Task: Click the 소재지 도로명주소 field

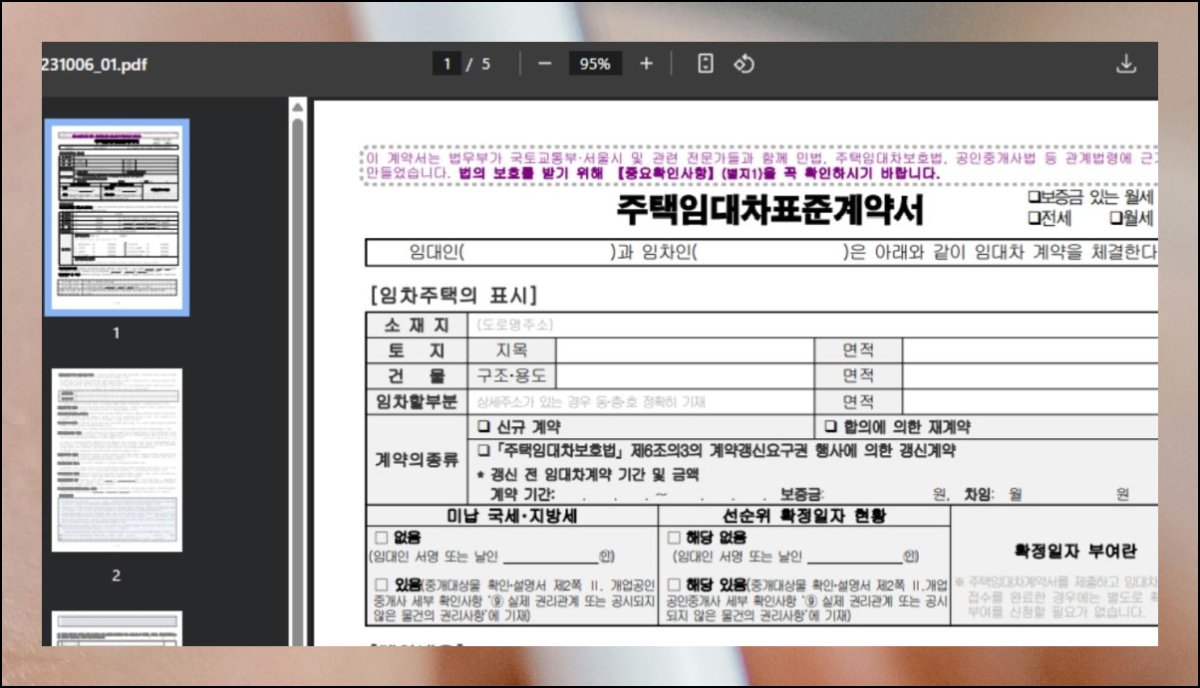Action: pos(812,325)
